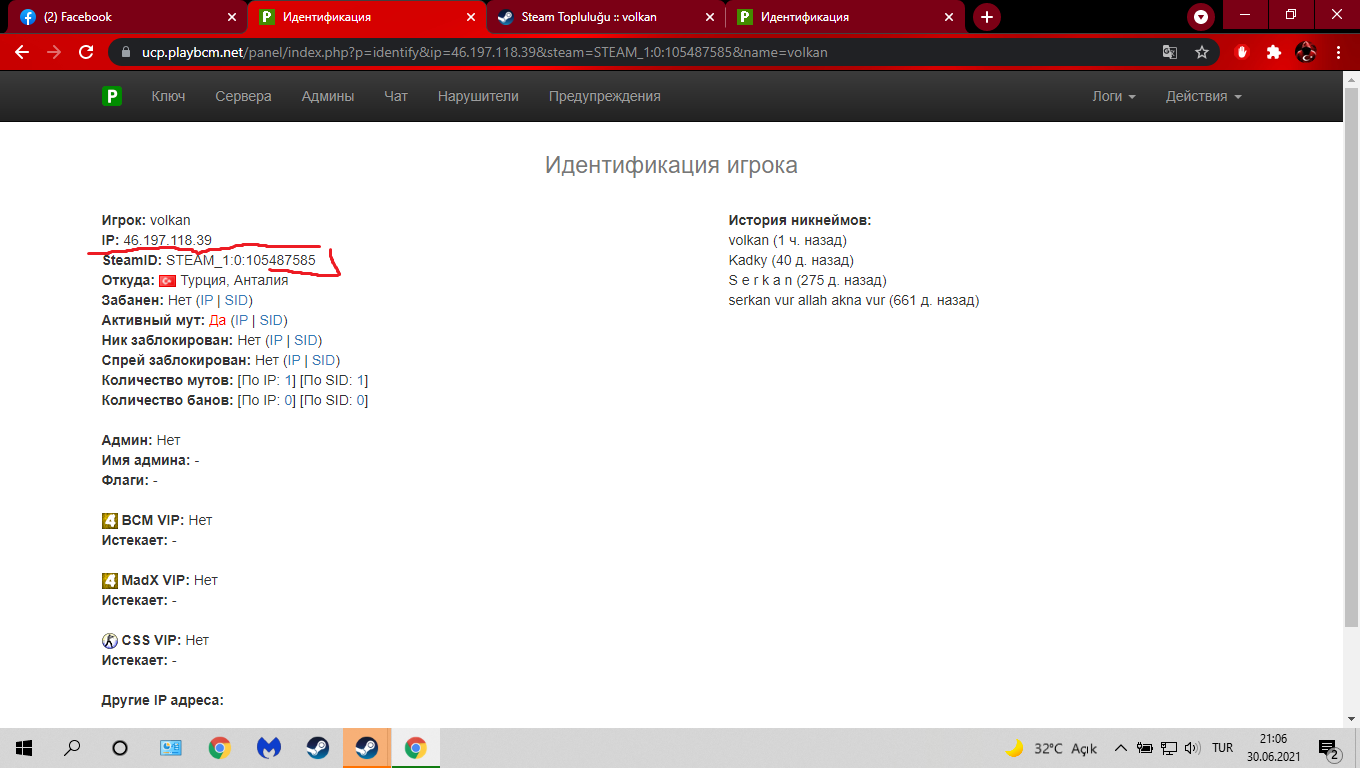Image resolution: width=1360 pixels, height=768 pixels.
Task: Open the Сервера navigation item
Action: coord(243,97)
